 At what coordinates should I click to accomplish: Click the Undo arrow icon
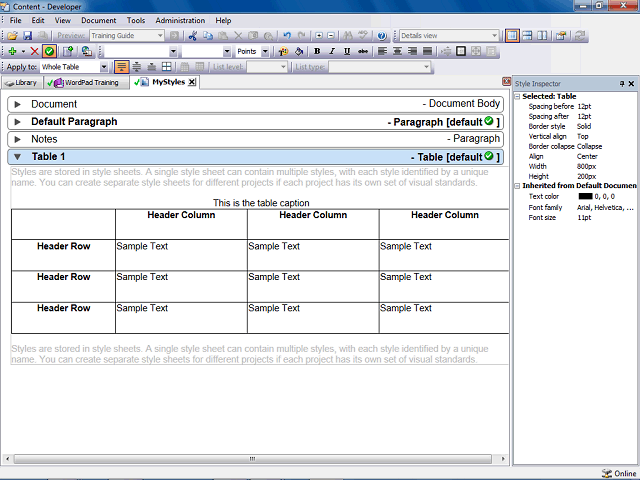tap(287, 36)
